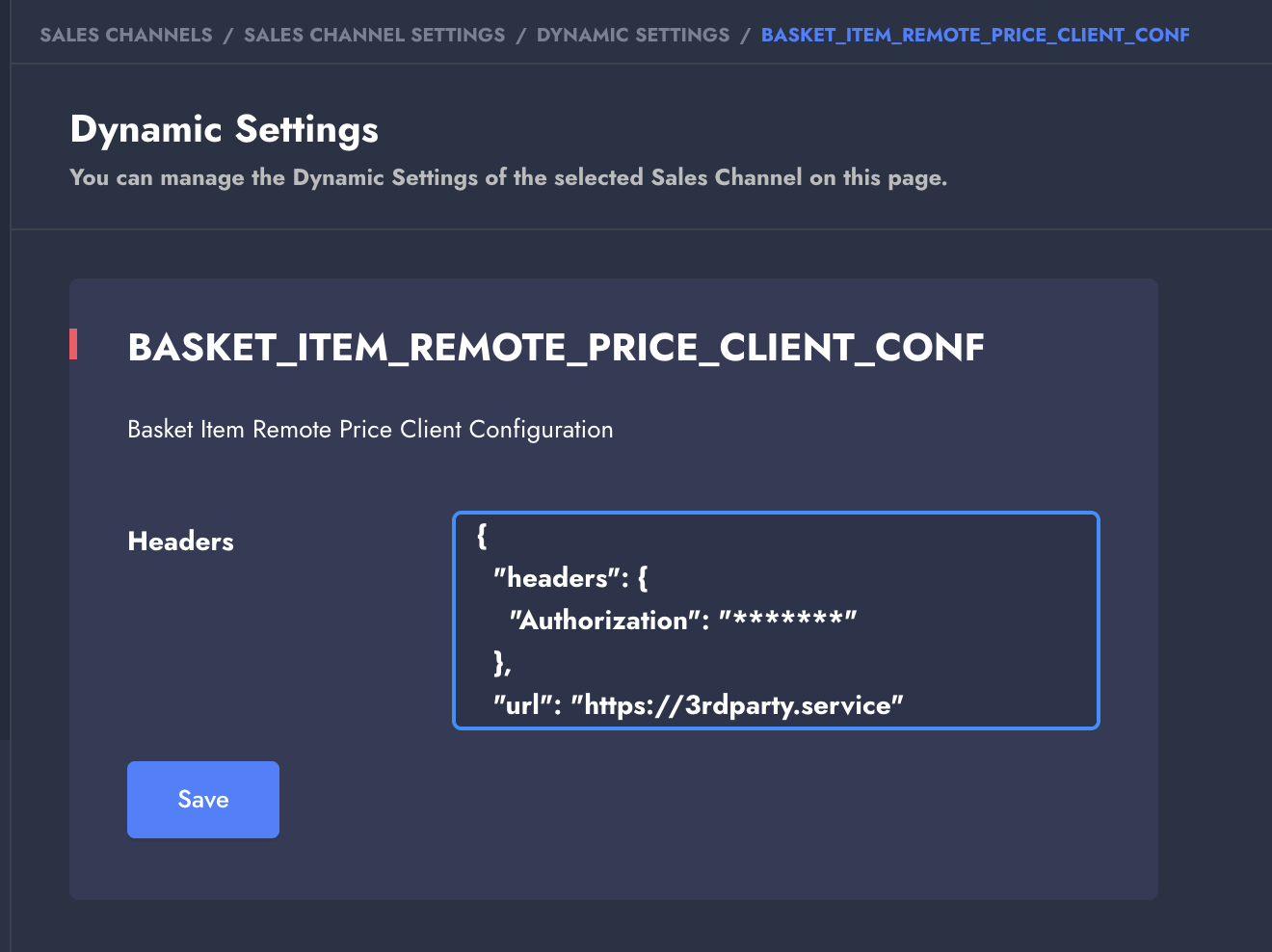The height and width of the screenshot is (952, 1272).
Task: Click the https://3rdparty.service URL value
Action: (738, 705)
